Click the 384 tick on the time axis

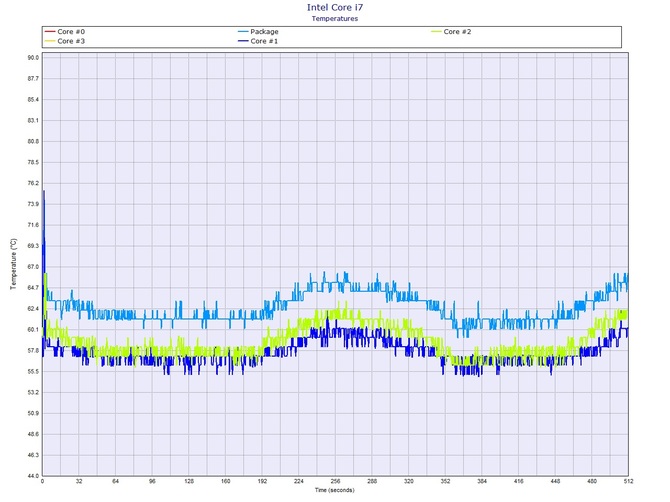[482, 481]
